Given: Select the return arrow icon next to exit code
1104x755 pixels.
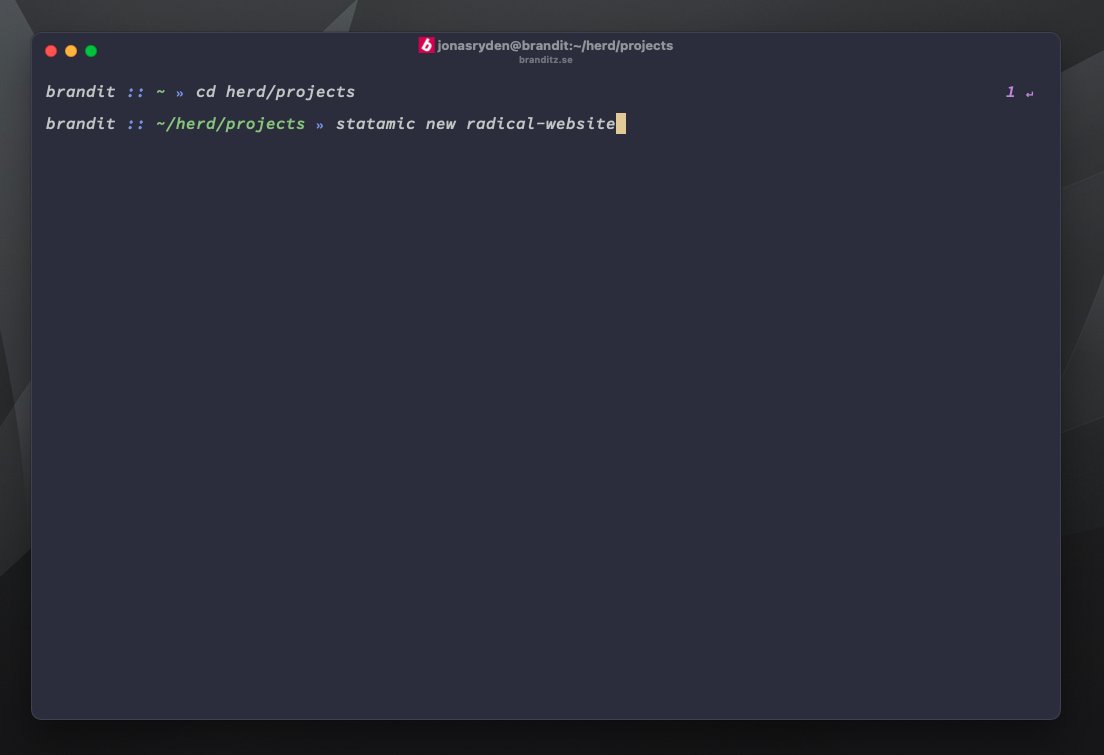Looking at the screenshot, I should (1028, 91).
